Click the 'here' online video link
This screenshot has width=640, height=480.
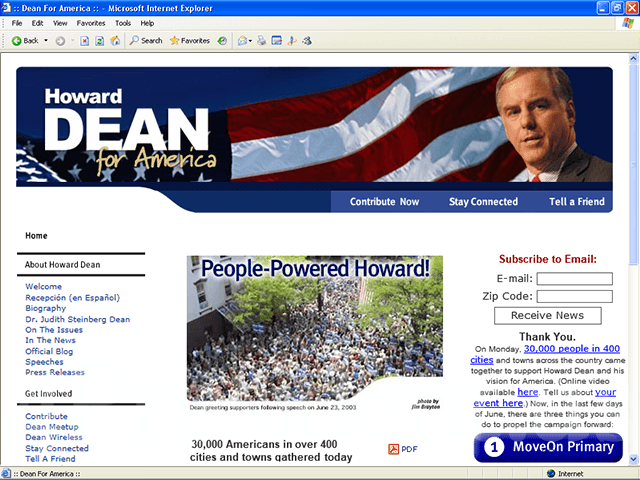pyautogui.click(x=528, y=392)
